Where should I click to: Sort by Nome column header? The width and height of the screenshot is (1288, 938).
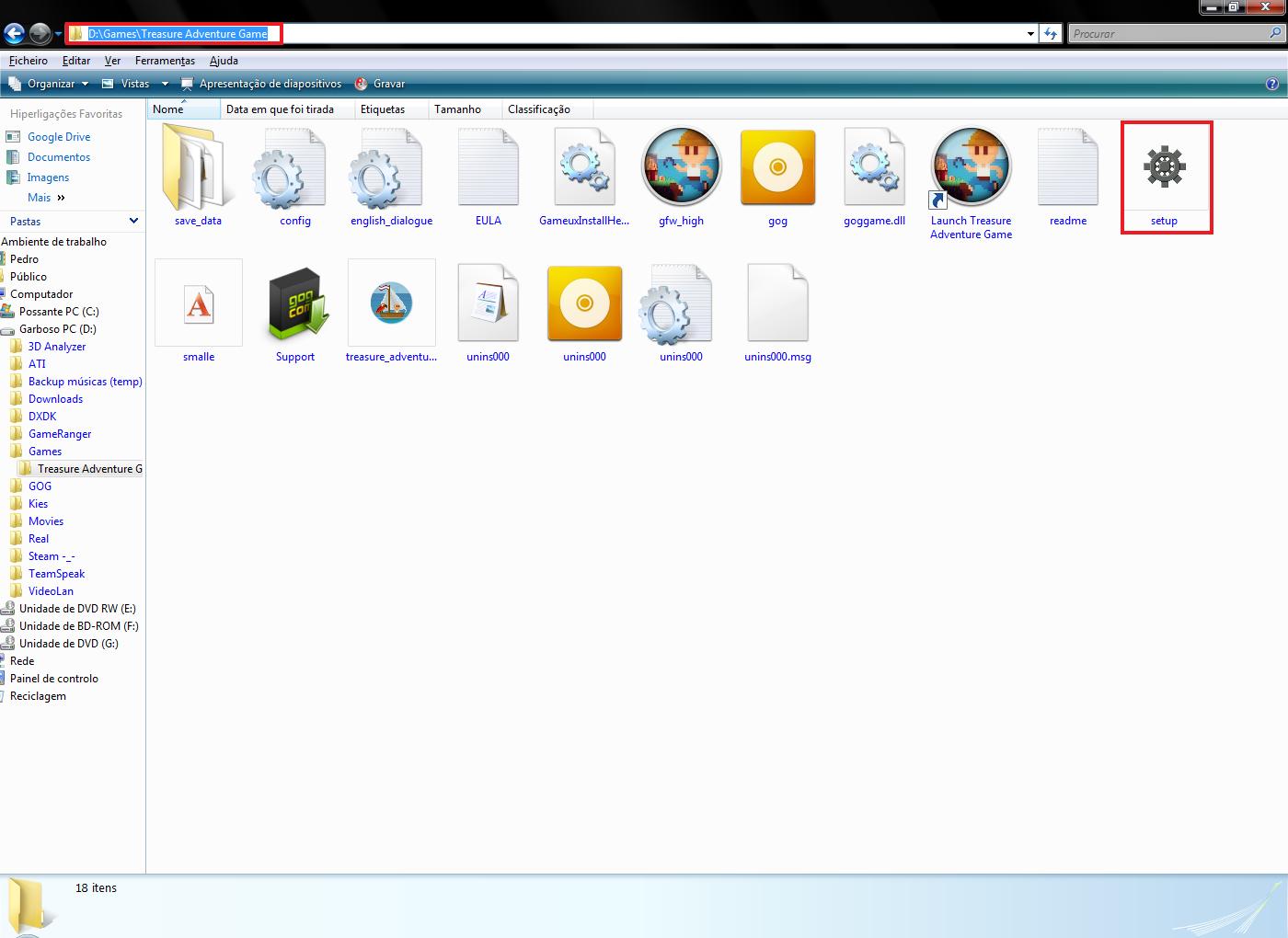coord(184,109)
